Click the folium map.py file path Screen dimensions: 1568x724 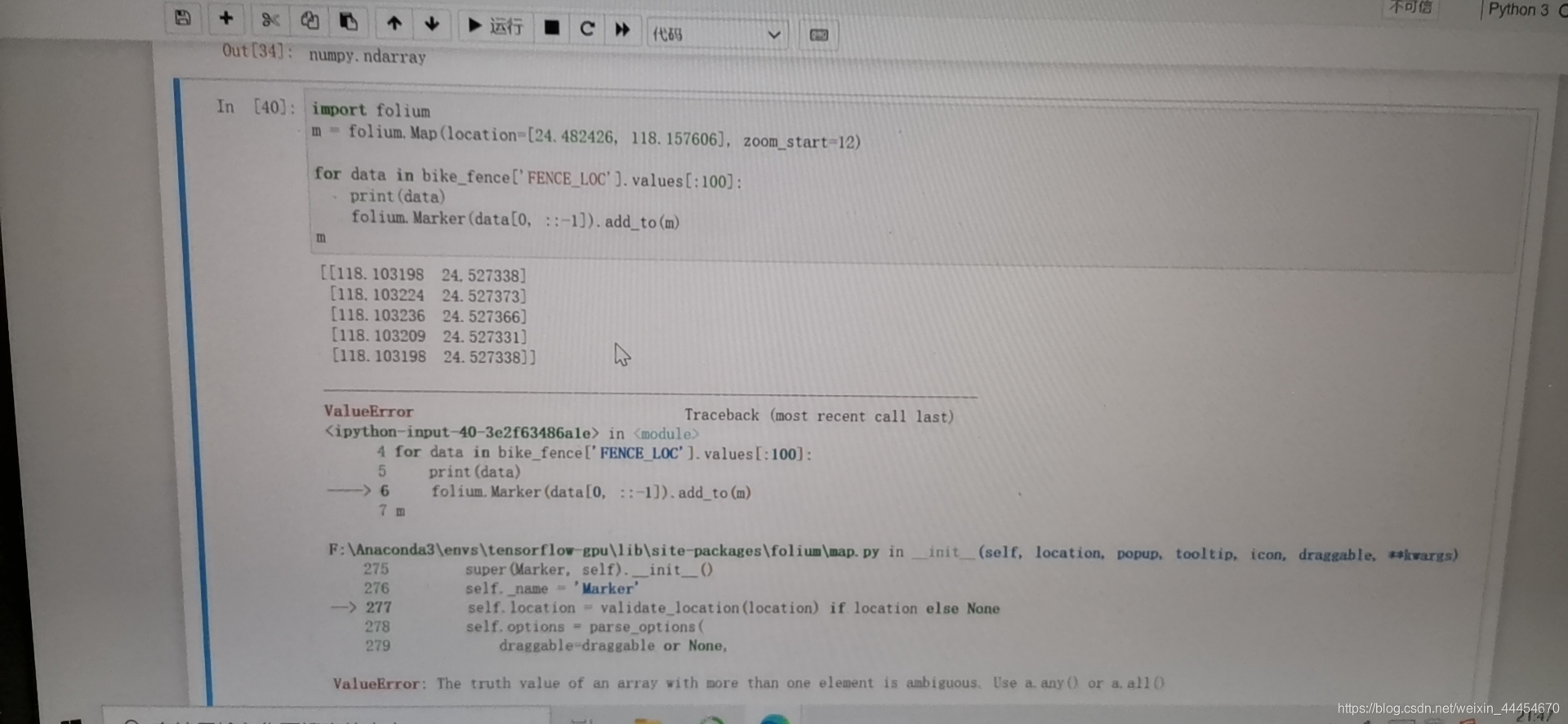pyautogui.click(x=604, y=551)
